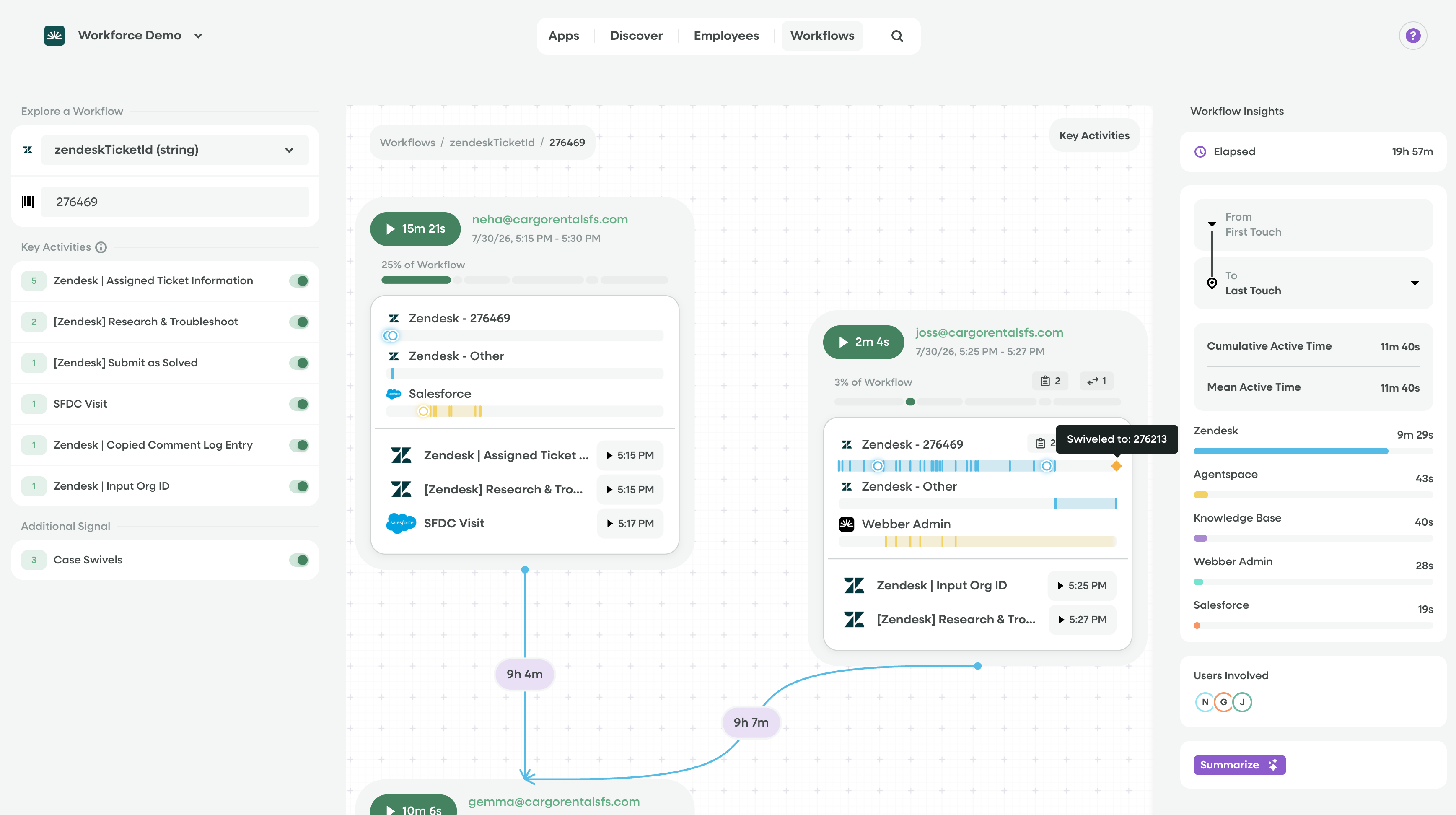Click the swivel arrows count 1 badge

(1096, 381)
